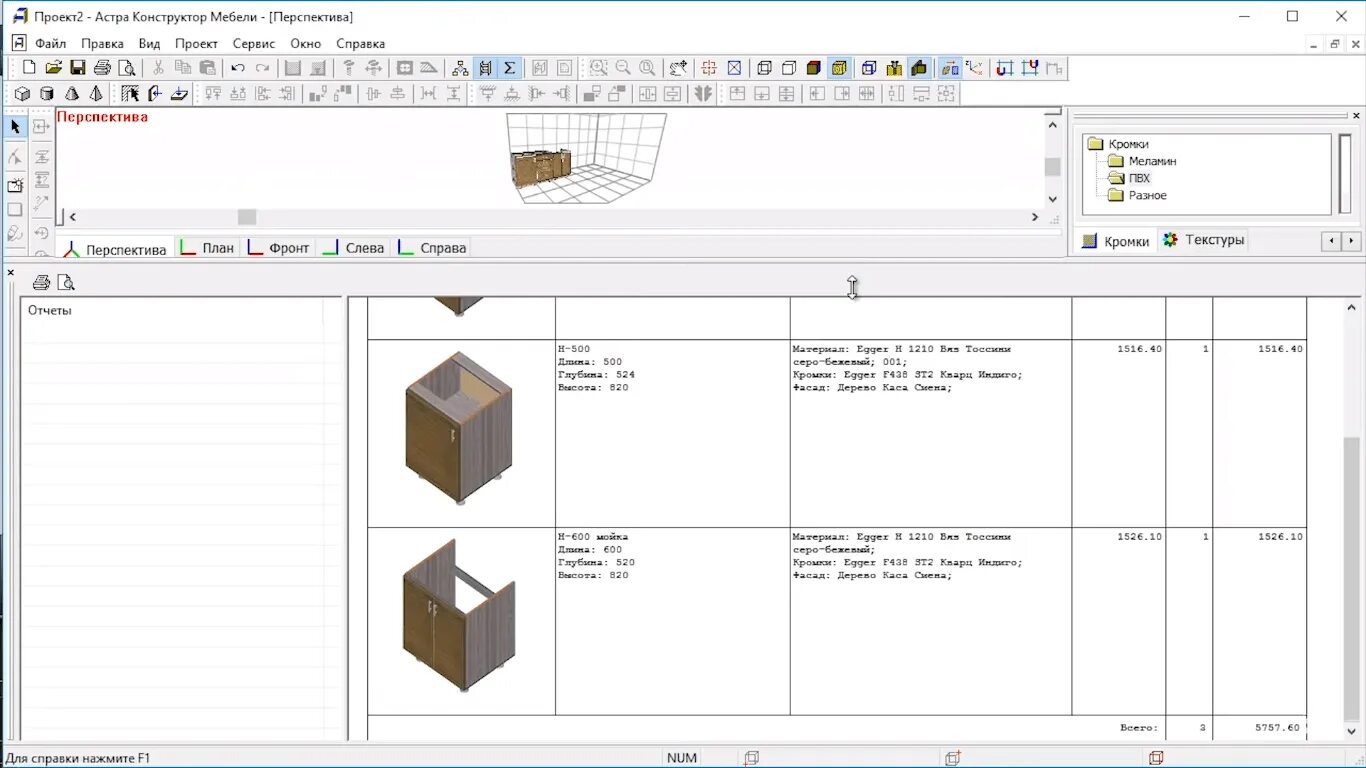
Task: Toggle the textured display mode icon
Action: pyautogui.click(x=839, y=68)
